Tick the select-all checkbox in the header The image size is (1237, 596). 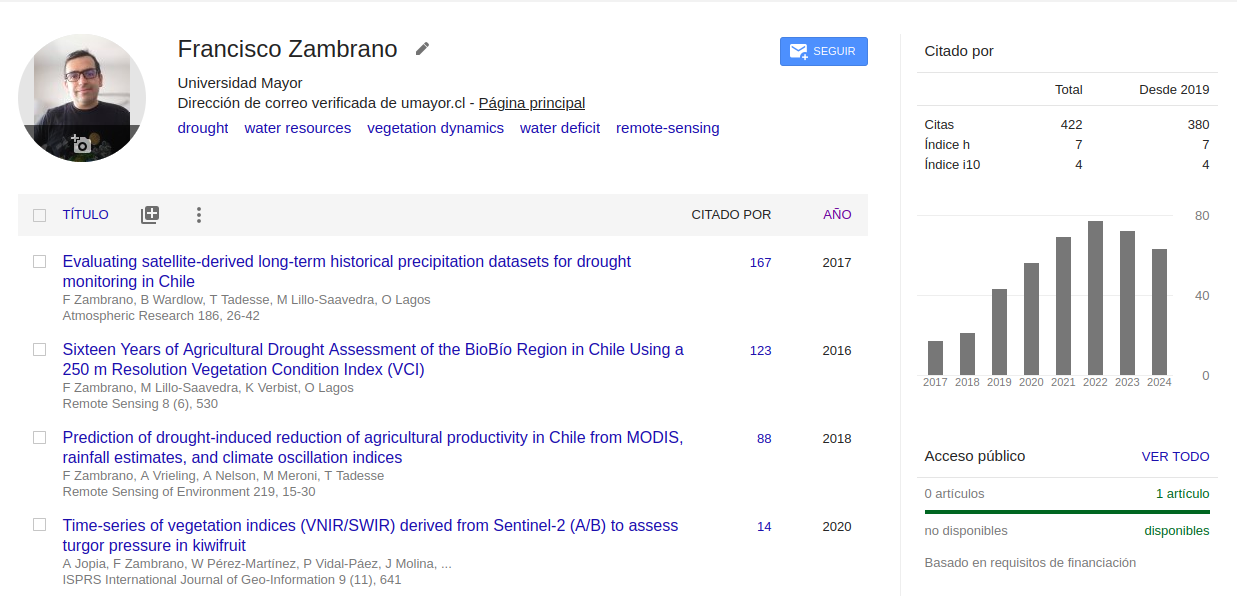point(39,215)
